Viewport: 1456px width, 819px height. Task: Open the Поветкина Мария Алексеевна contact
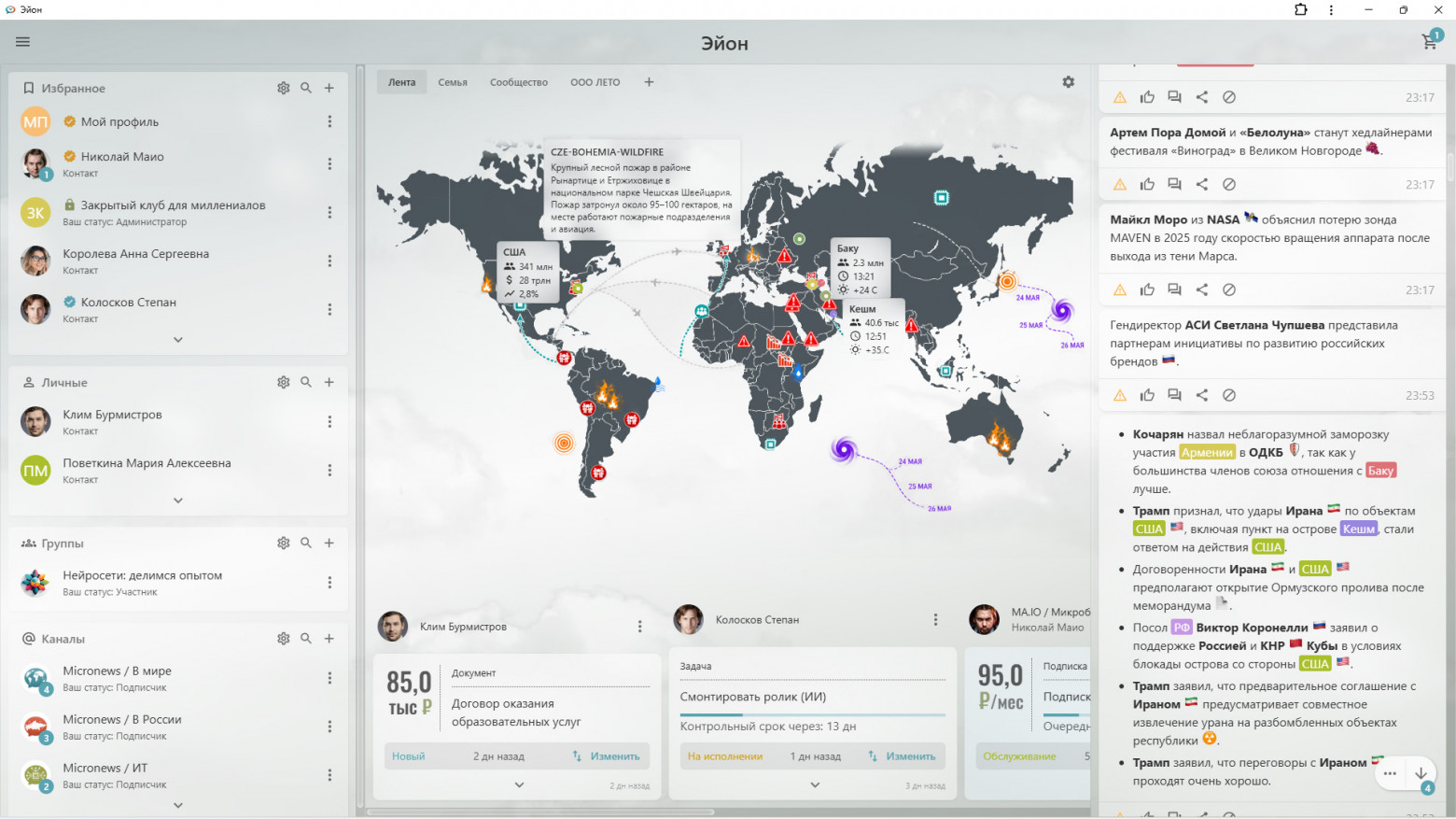pos(177,470)
